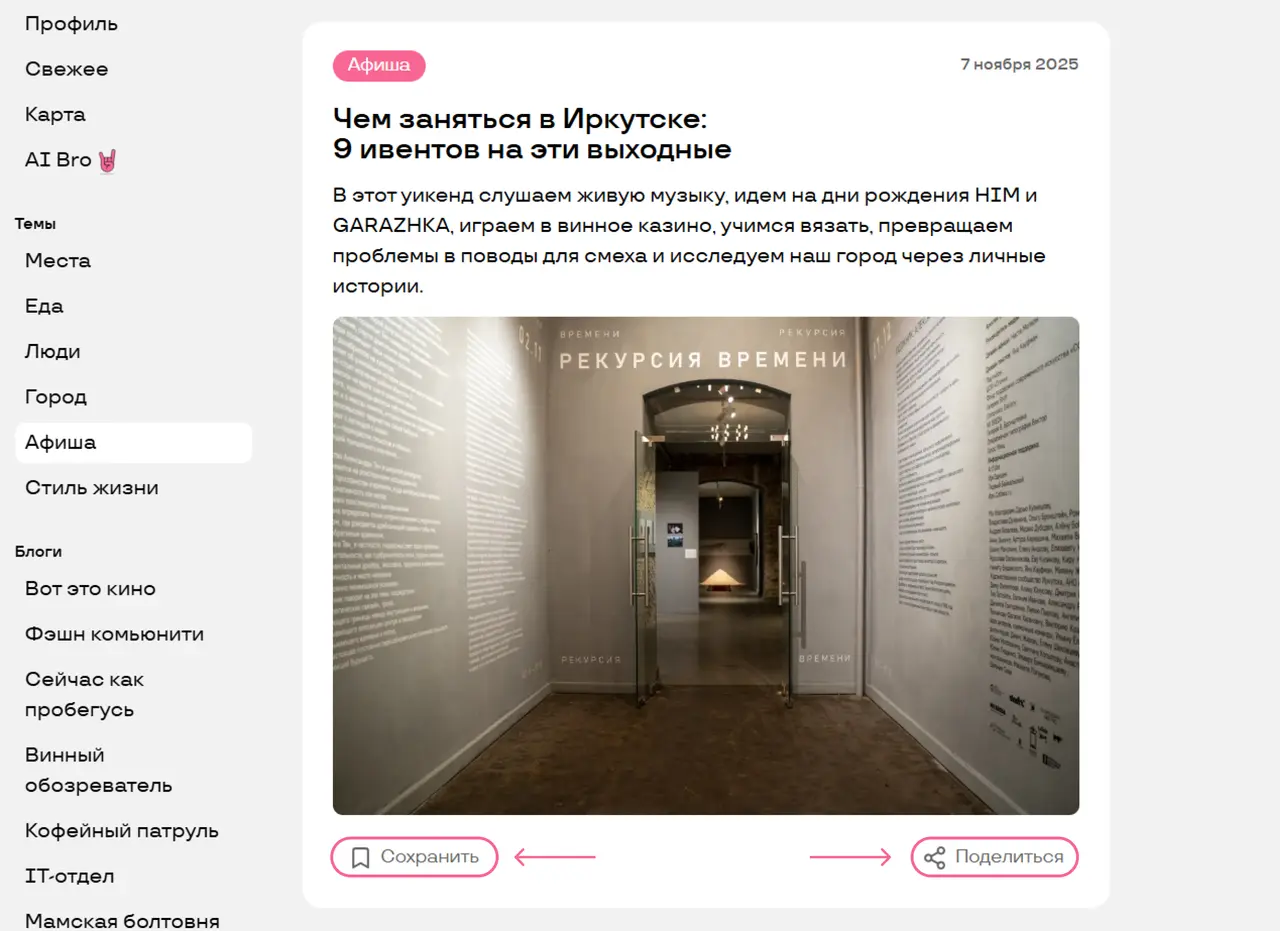1280x931 pixels.
Task: Open the article headline about Иркутск events
Action: (x=532, y=134)
